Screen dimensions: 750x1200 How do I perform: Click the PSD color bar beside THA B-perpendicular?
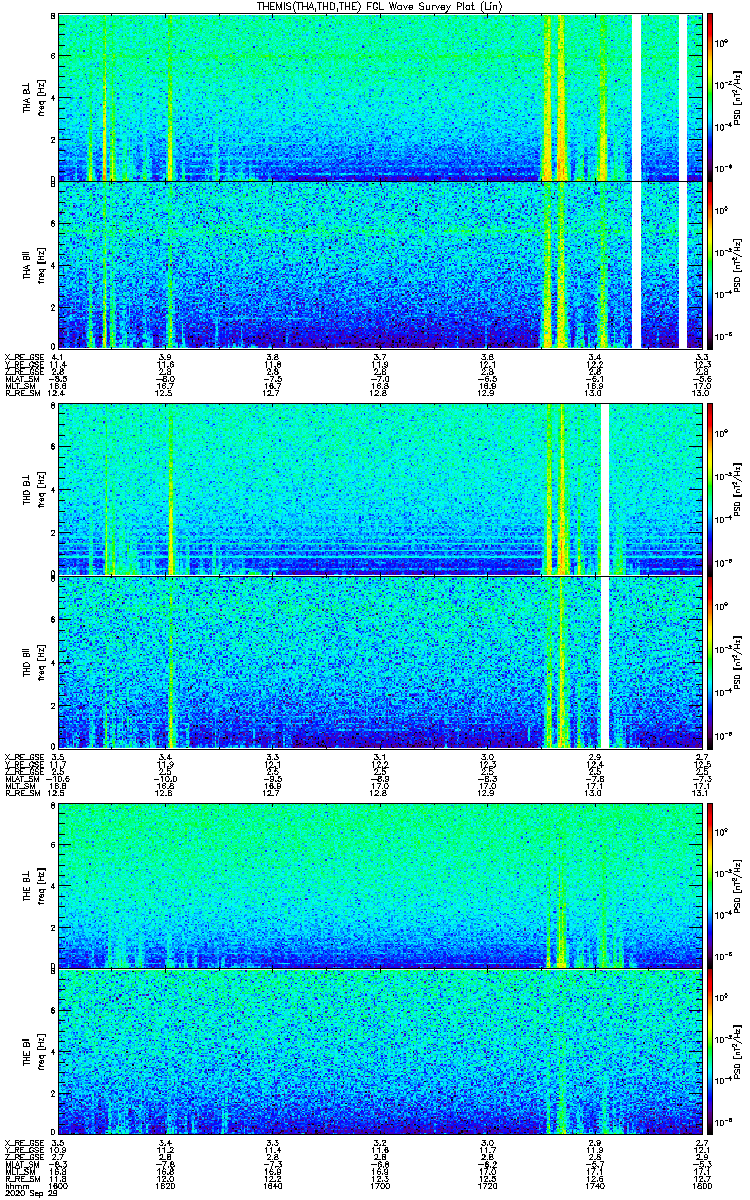point(710,97)
